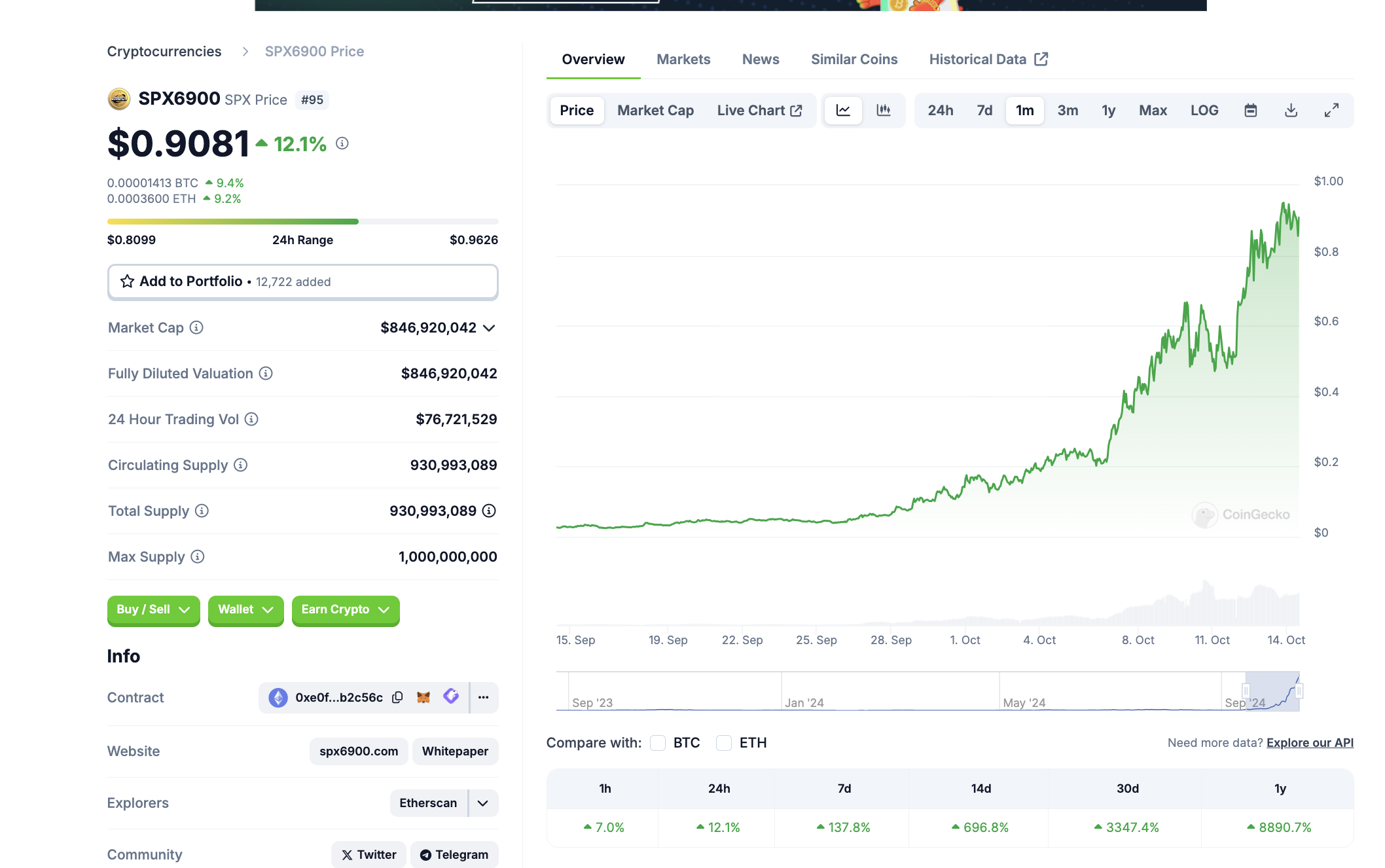Click info icon next to Market Cap
Viewport: 1385px width, 868px height.
click(x=196, y=327)
